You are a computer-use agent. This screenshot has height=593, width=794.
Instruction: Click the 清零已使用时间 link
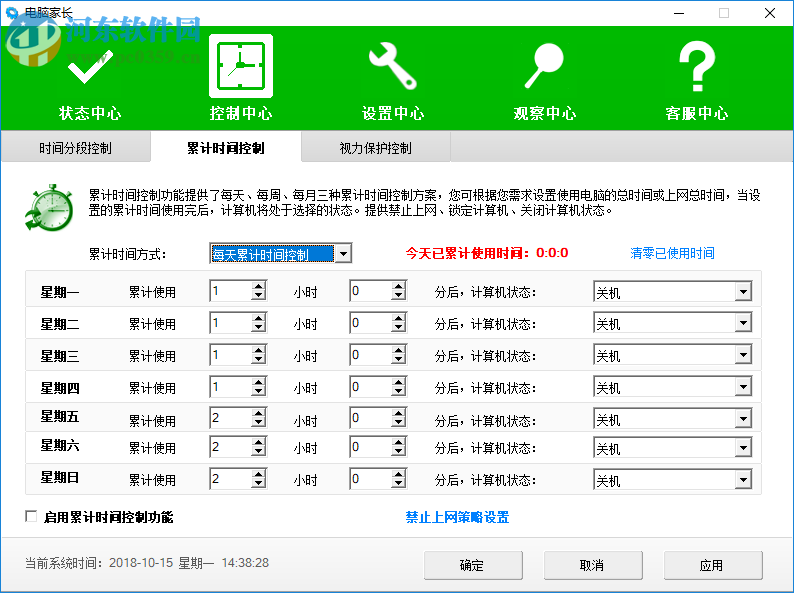tap(672, 253)
